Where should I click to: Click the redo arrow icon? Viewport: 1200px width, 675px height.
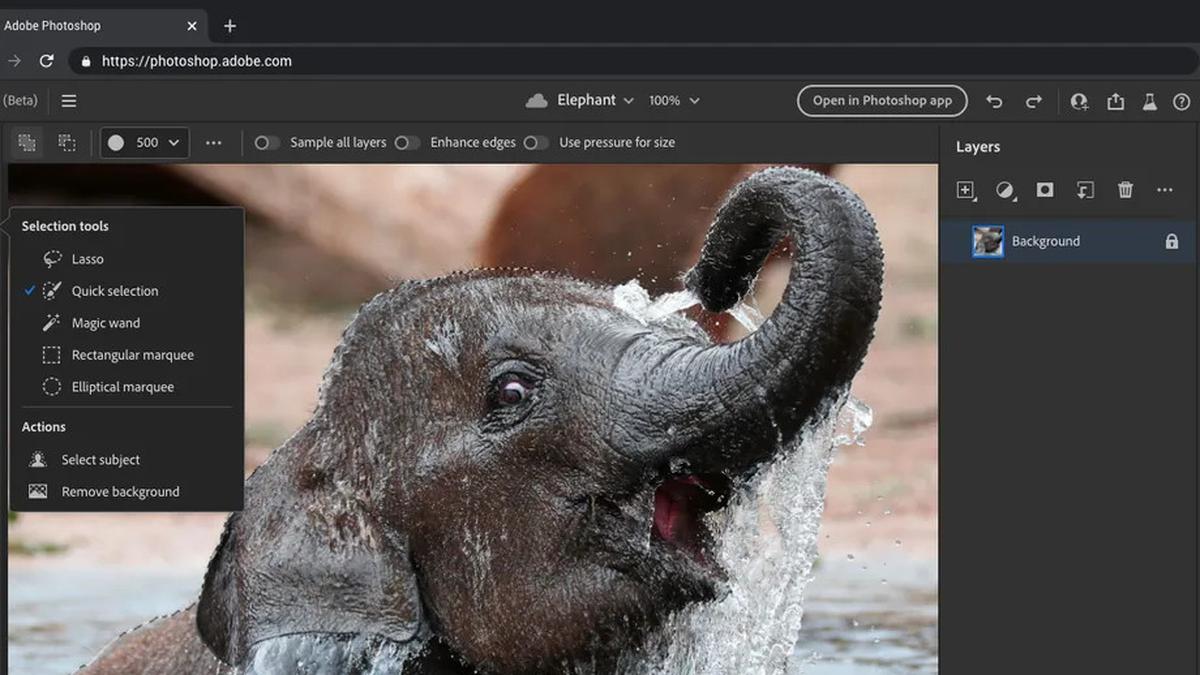(1034, 101)
